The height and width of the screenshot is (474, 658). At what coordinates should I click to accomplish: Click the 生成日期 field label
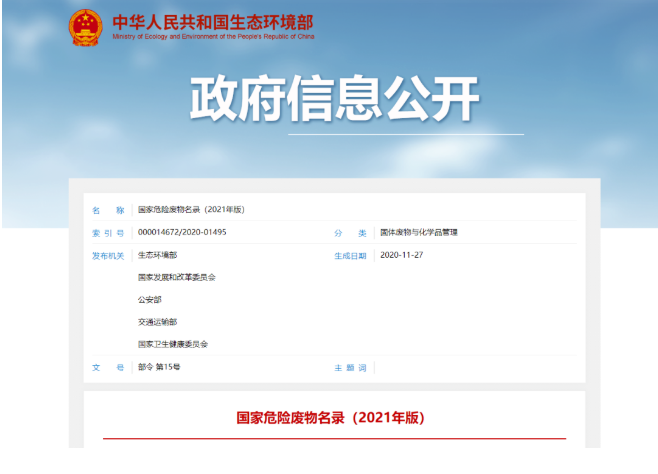point(351,255)
